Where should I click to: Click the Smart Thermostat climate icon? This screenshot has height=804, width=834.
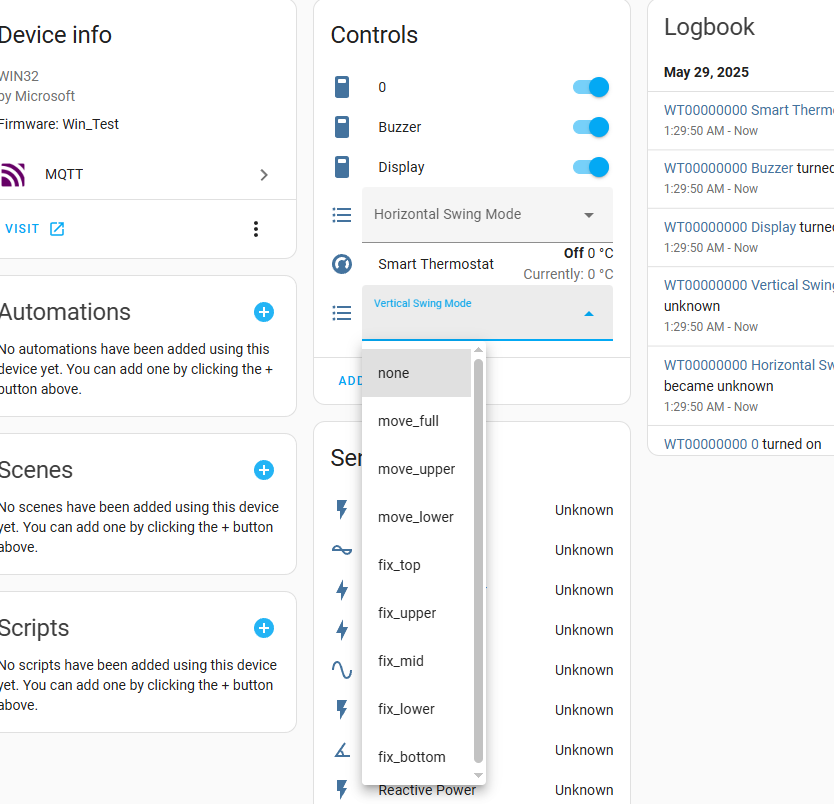pos(342,264)
